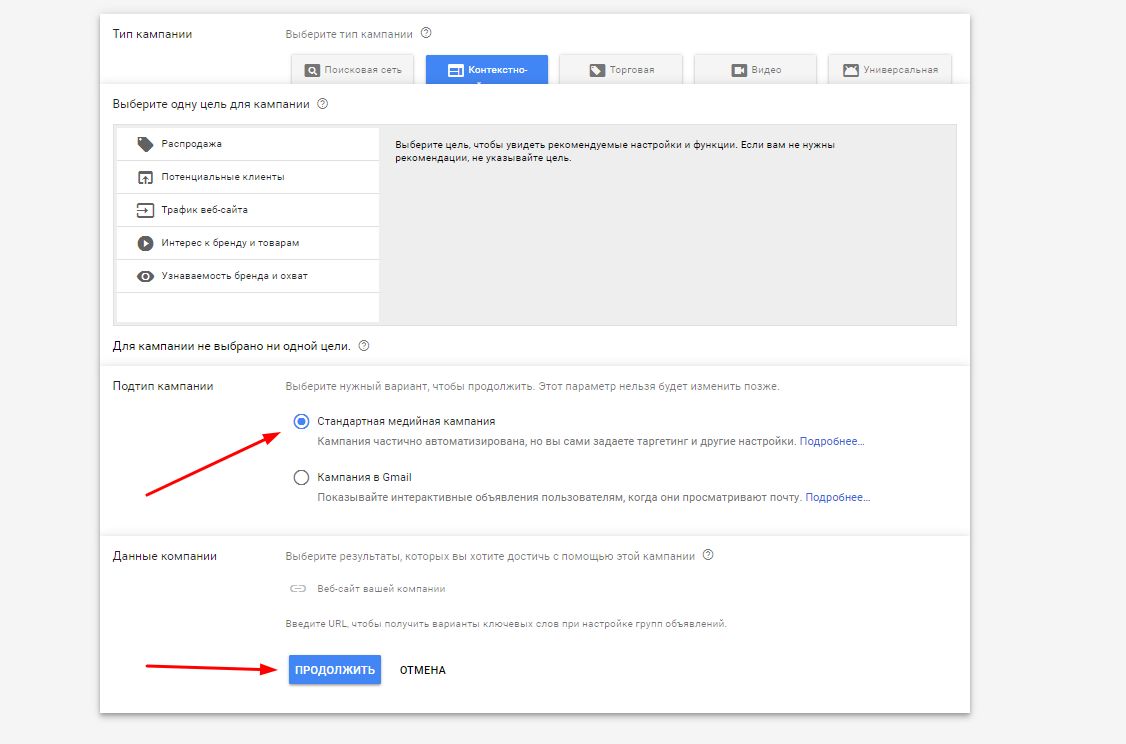This screenshot has width=1126, height=744.
Task: Open help icon in Данные компании section
Action: pyautogui.click(x=708, y=554)
